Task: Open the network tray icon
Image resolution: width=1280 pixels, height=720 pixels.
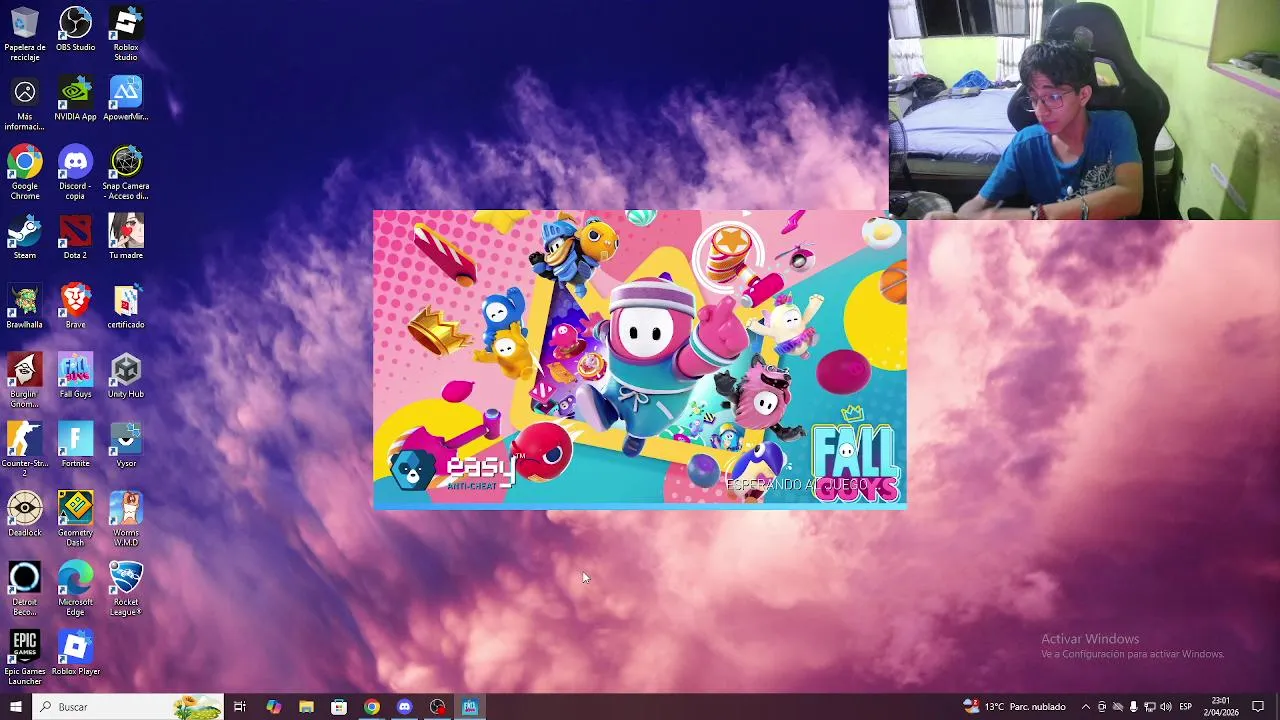Action: (x=1149, y=707)
